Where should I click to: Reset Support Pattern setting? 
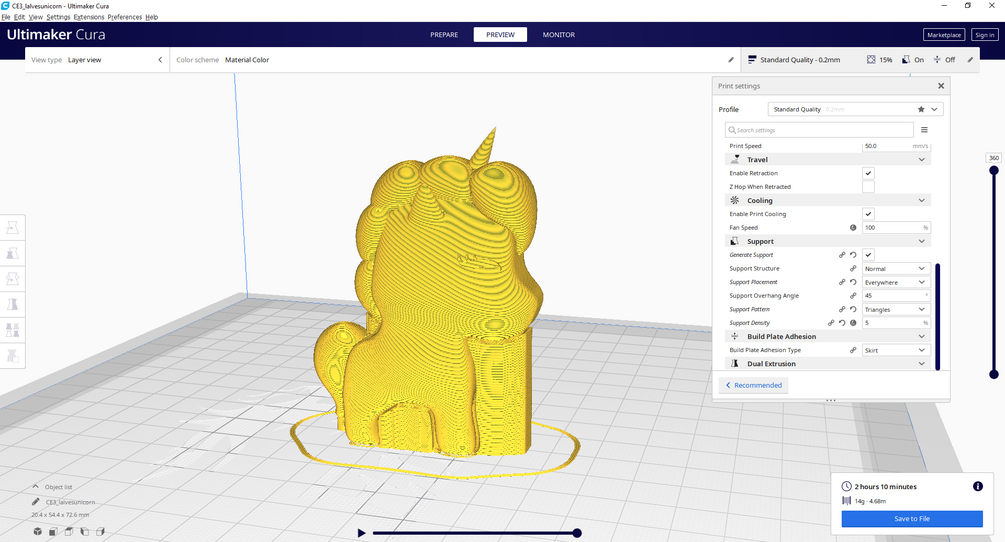(853, 309)
